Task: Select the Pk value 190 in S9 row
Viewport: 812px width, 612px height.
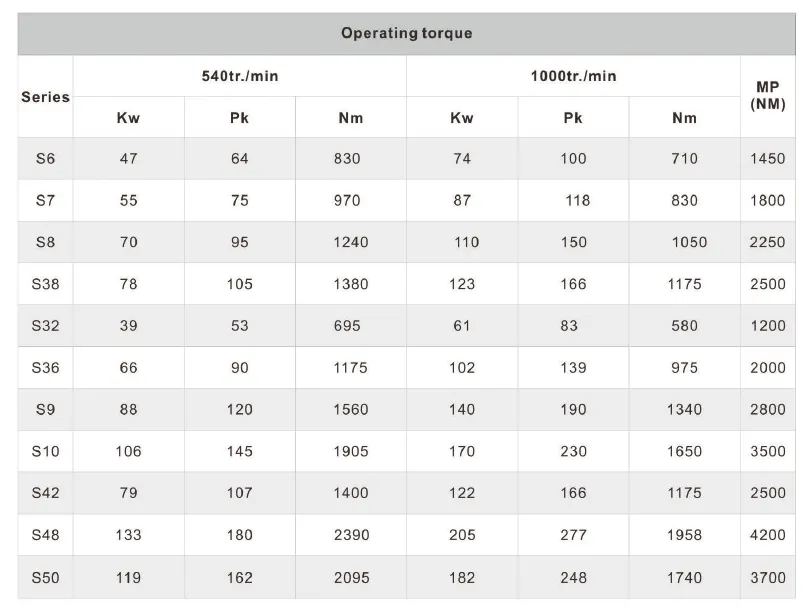Action: tap(573, 410)
